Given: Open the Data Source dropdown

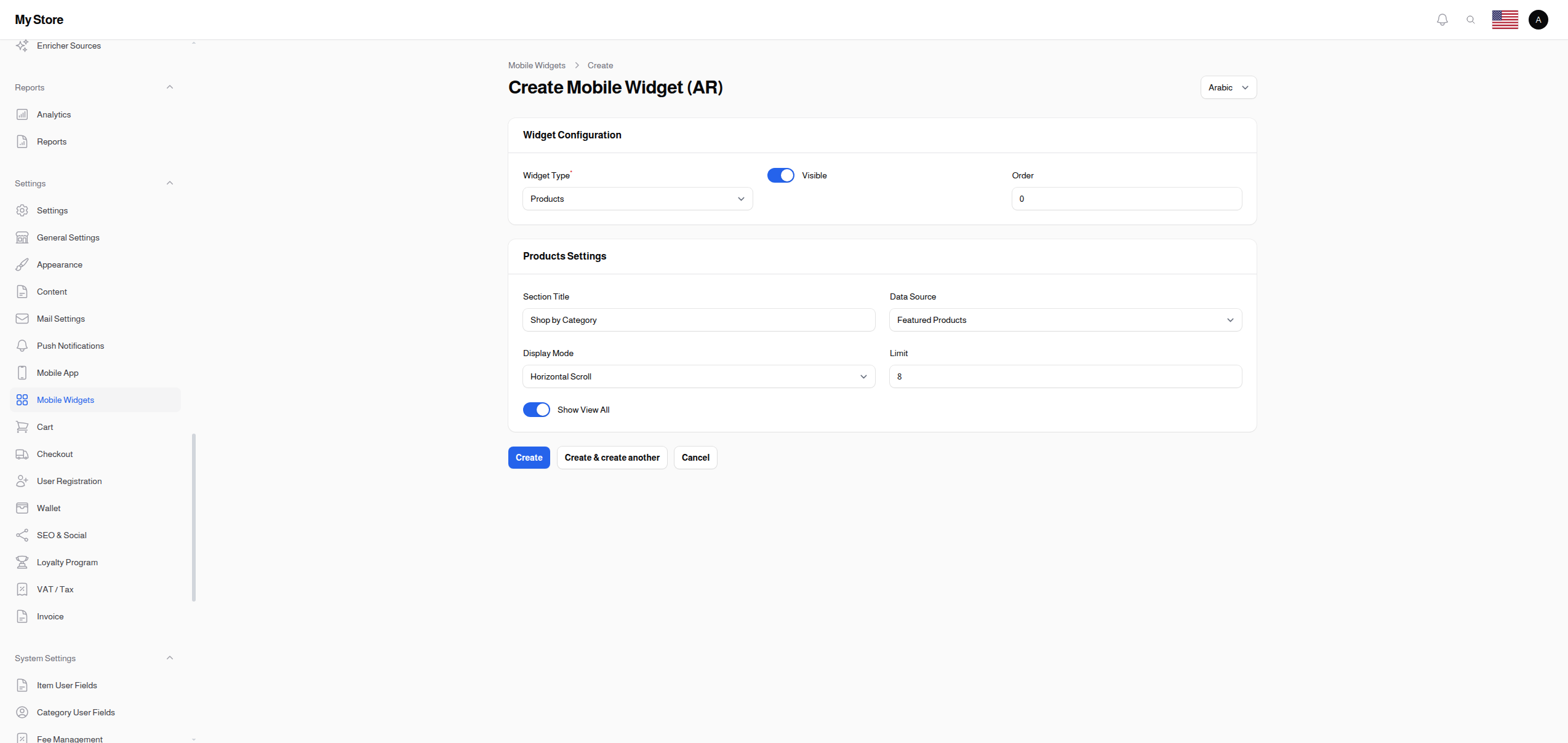Looking at the screenshot, I should pos(1065,320).
